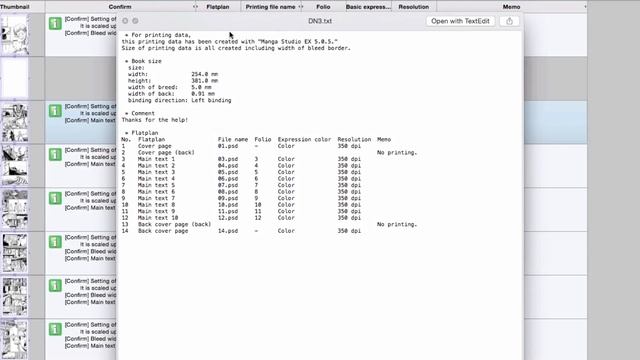Click the Flatplan column header
Image resolution: width=640 pixels, height=360 pixels.
pyautogui.click(x=218, y=7)
